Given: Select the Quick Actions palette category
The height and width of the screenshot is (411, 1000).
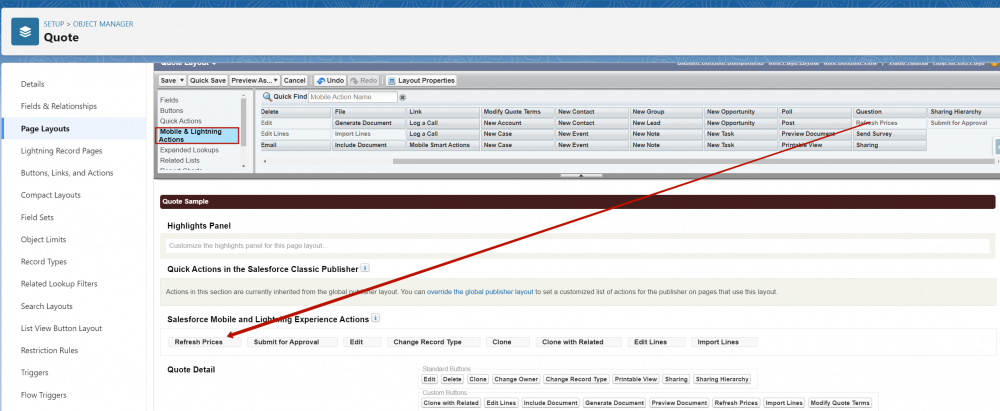Looking at the screenshot, I should click(180, 121).
